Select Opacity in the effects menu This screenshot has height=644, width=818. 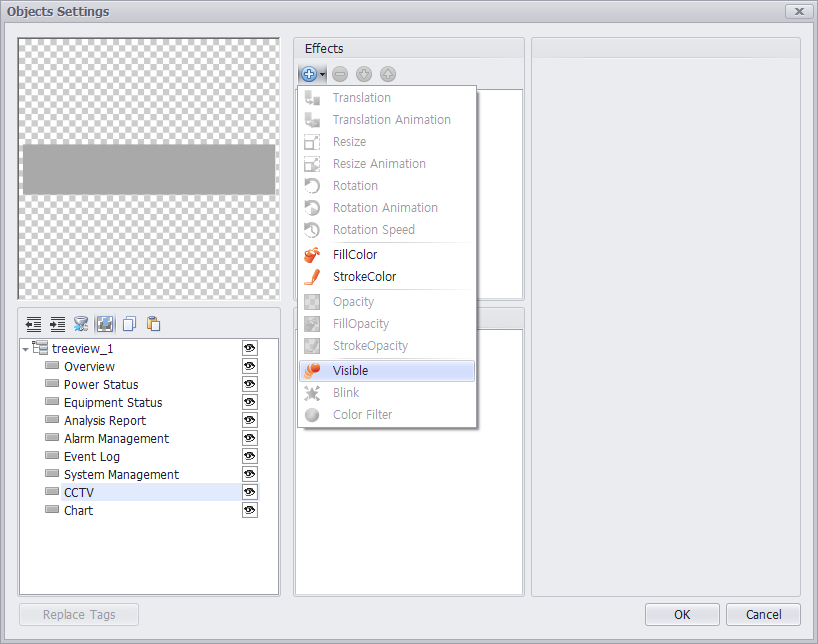point(387,302)
